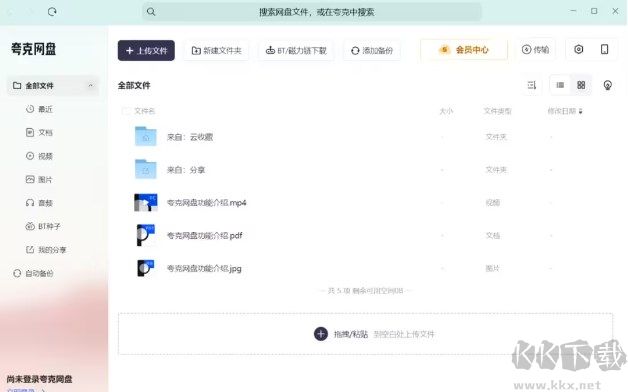Image resolution: width=628 pixels, height=392 pixels.
Task: Sort by the 大小 size column
Action: coord(446,111)
